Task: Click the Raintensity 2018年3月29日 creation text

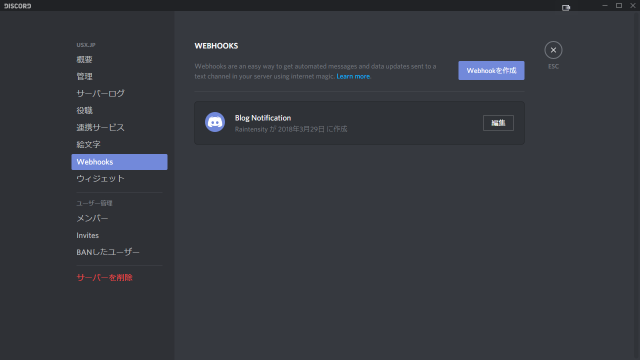Action: click(291, 129)
